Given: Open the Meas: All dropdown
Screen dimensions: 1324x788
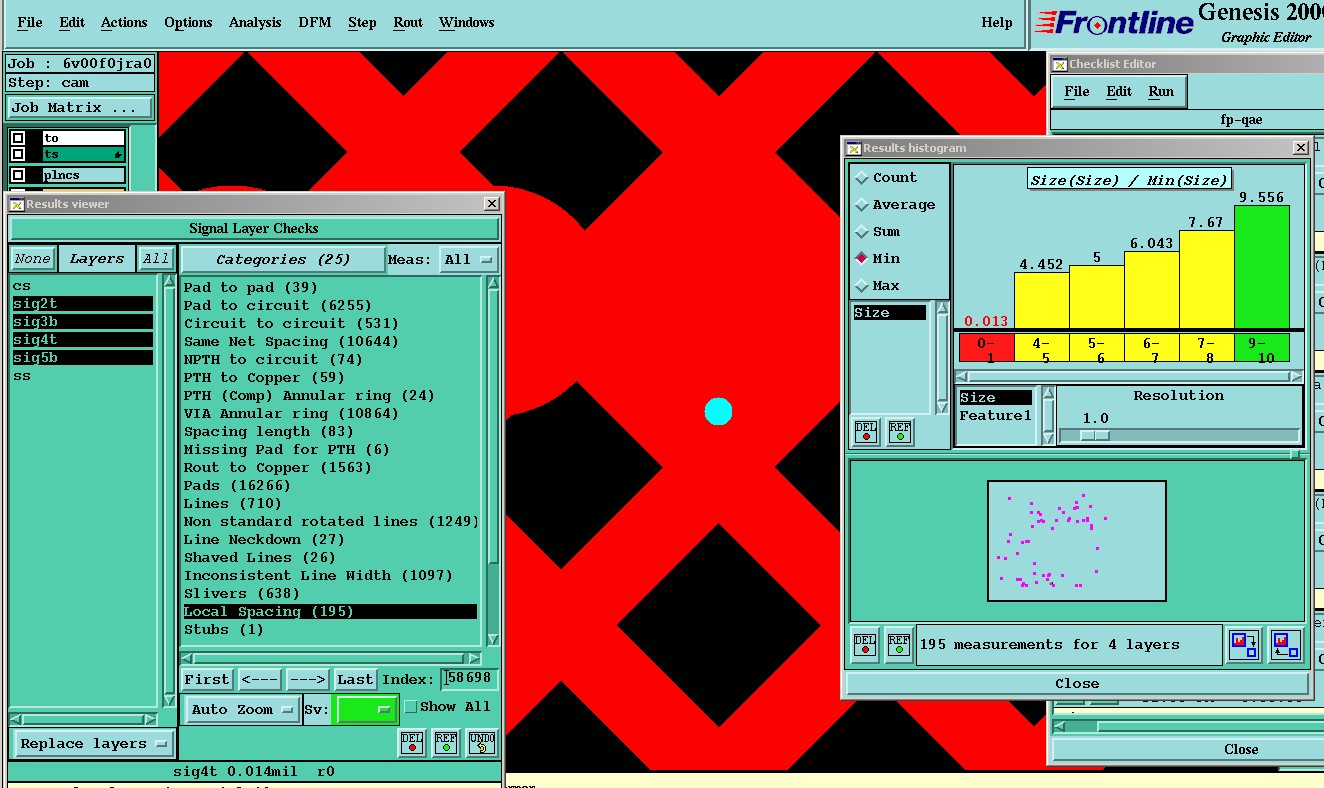Looking at the screenshot, I should [x=469, y=260].
